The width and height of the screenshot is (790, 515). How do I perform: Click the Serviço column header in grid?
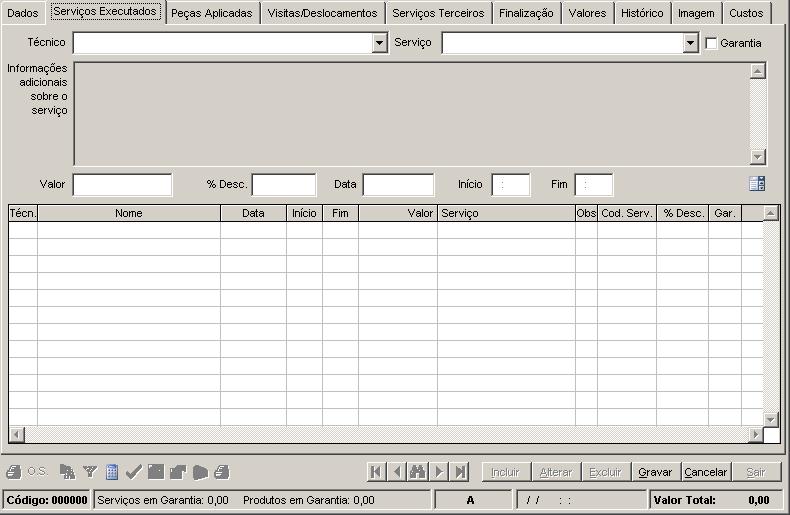(x=506, y=213)
